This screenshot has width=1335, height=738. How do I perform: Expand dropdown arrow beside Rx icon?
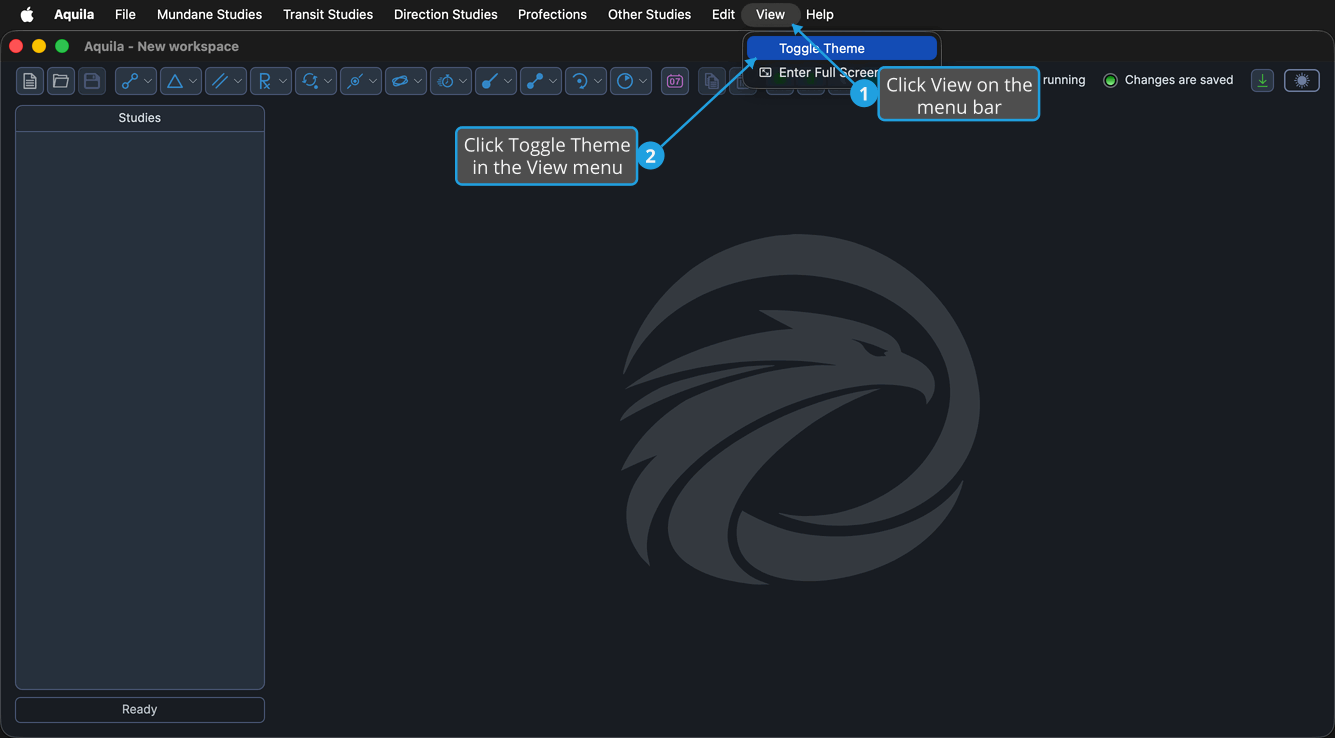283,81
